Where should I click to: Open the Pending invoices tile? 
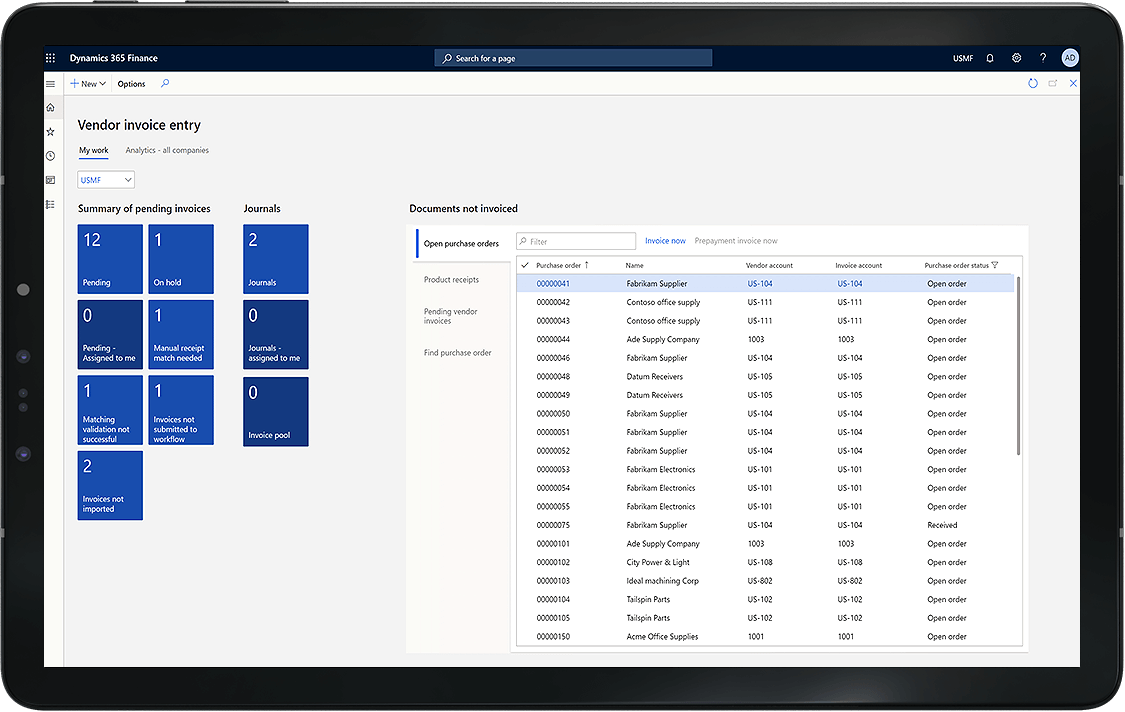110,259
